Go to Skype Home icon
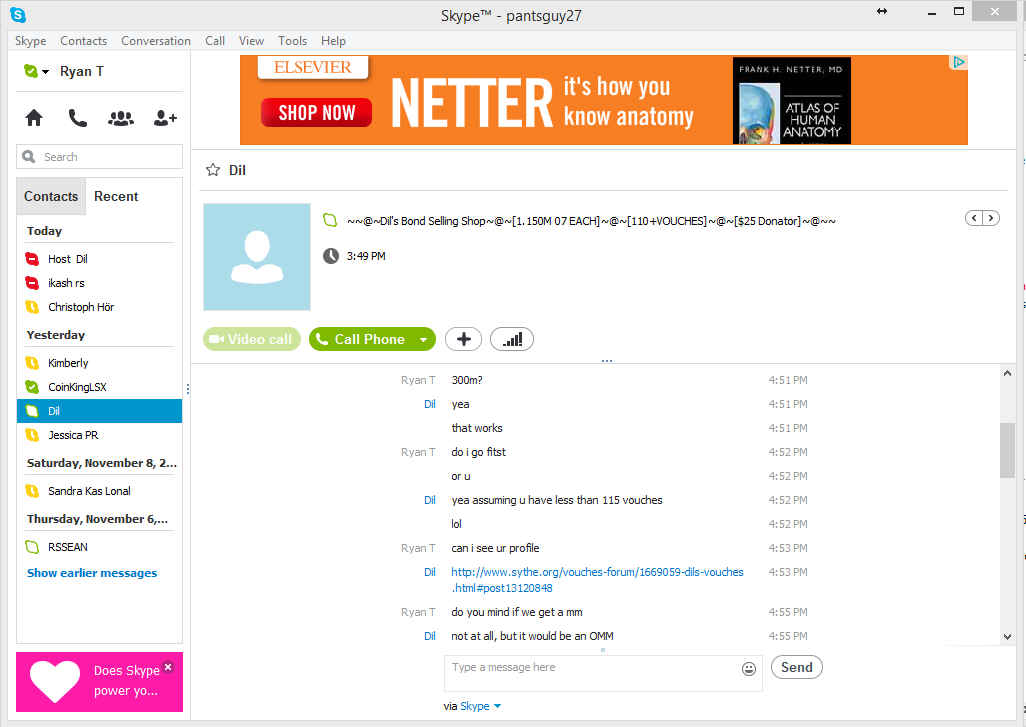 [34, 118]
